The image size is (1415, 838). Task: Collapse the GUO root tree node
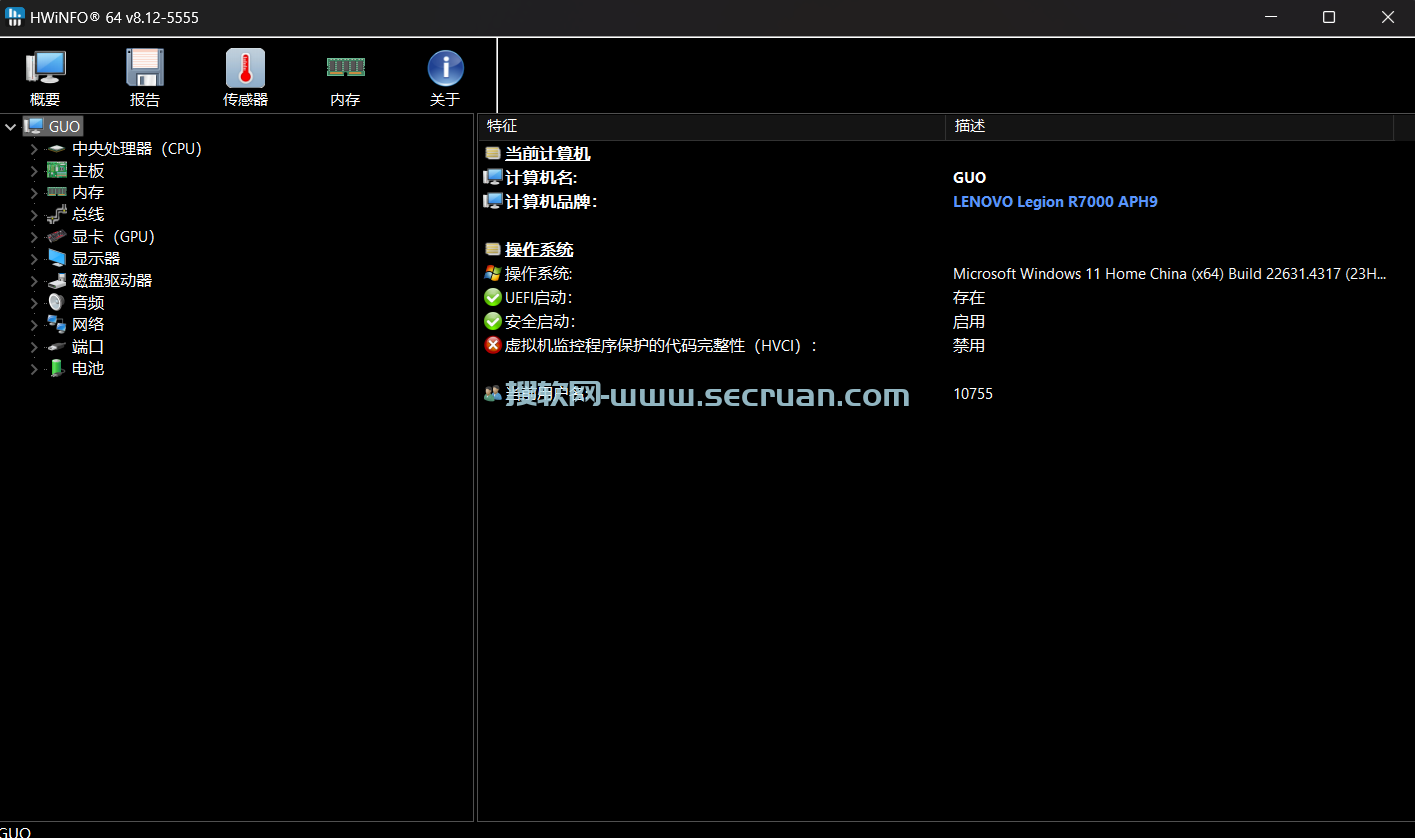coord(11,127)
